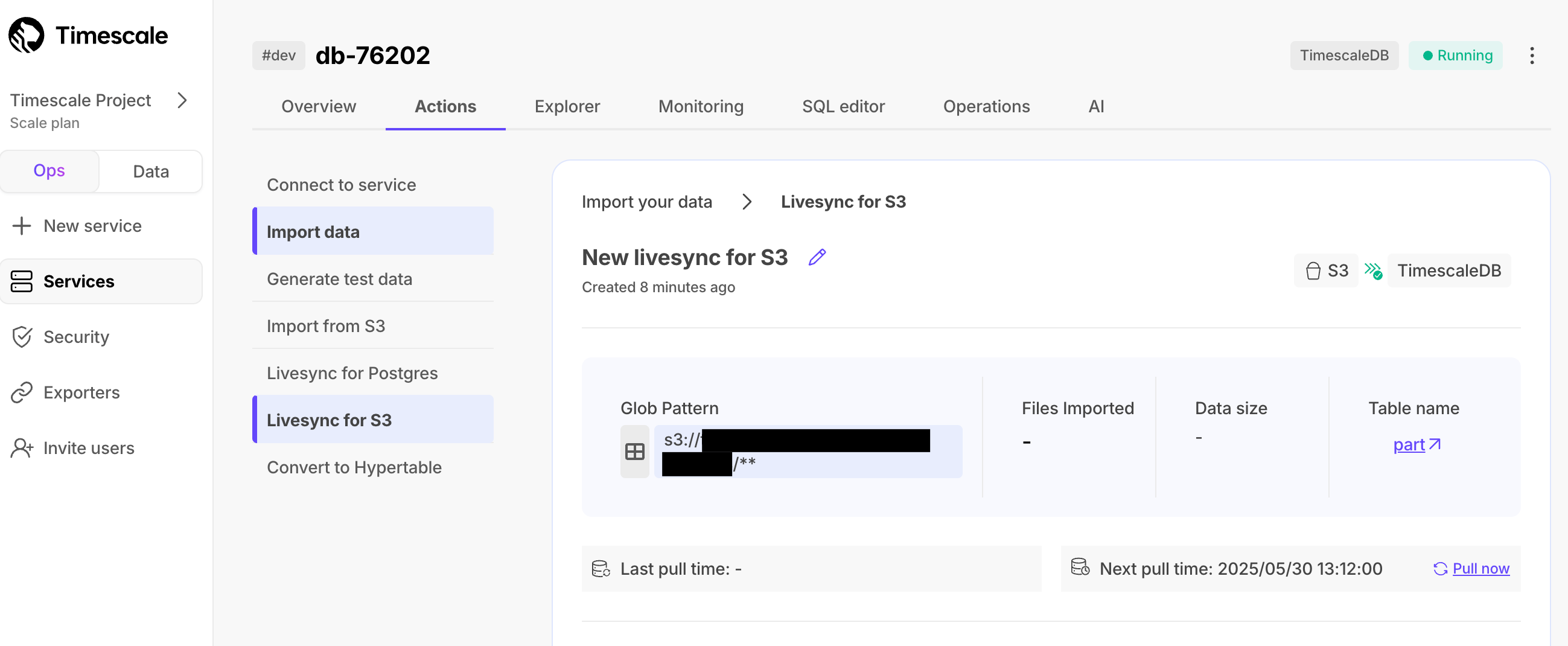
Task: Open the three-dot service options menu
Action: click(x=1532, y=56)
